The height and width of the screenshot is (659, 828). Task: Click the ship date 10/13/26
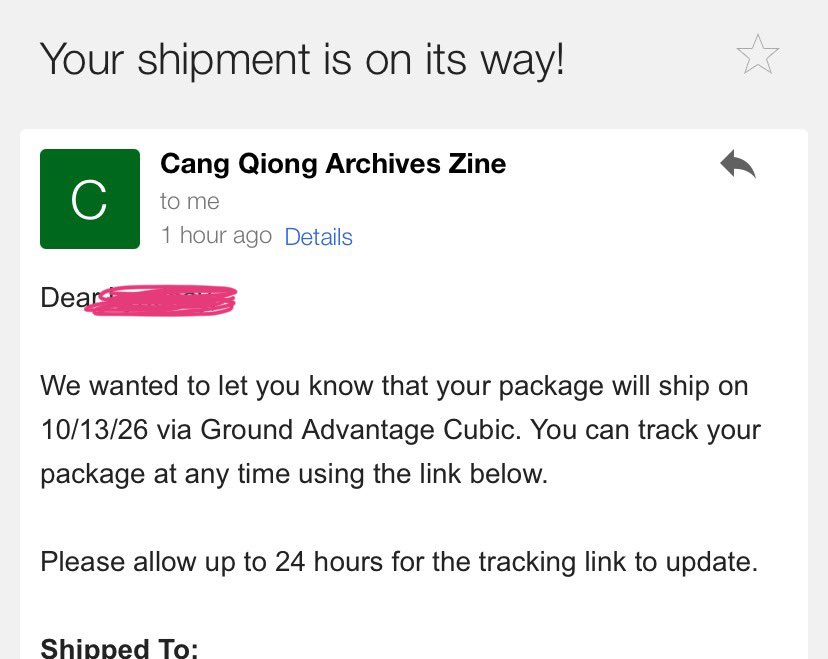95,429
